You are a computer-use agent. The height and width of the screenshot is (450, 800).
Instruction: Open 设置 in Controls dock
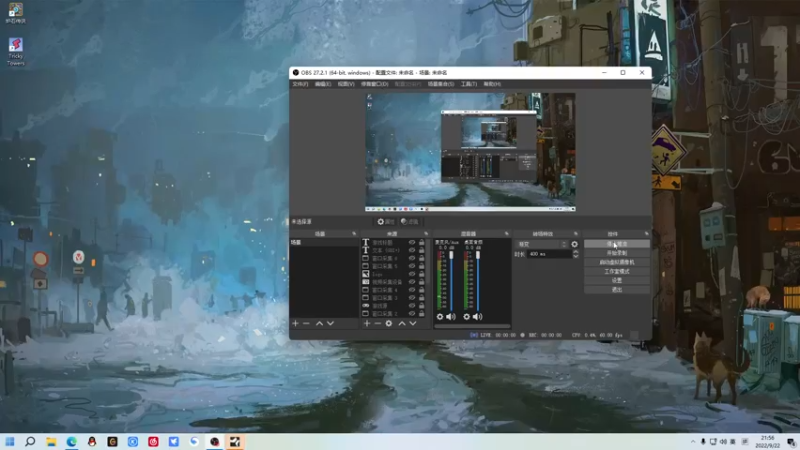coord(617,281)
